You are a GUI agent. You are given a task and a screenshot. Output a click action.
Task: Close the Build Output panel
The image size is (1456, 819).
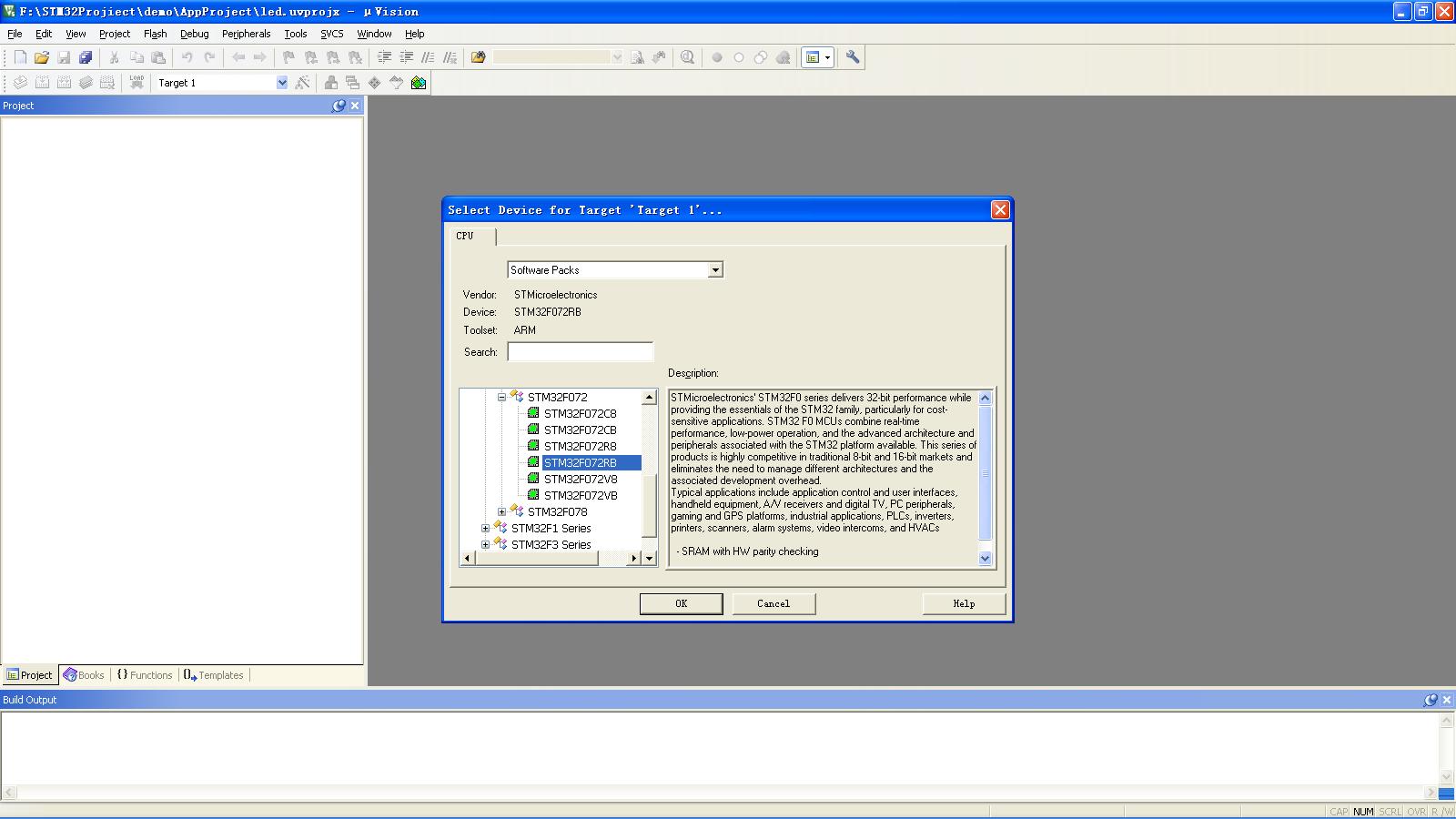pyautogui.click(x=1447, y=700)
